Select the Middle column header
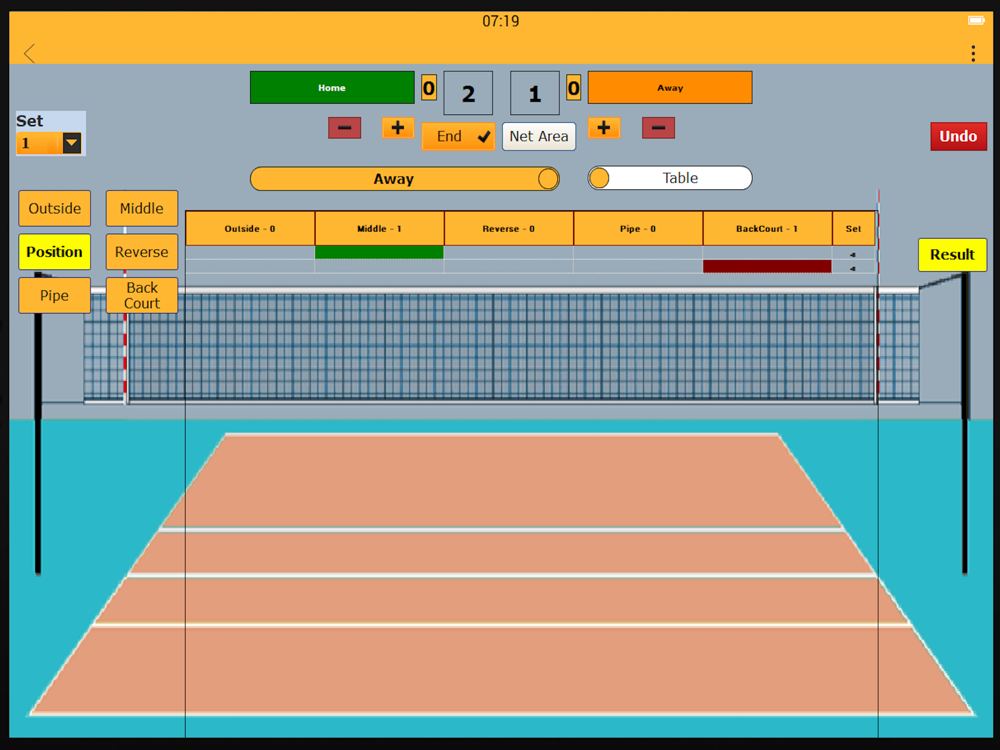This screenshot has height=750, width=1000. 379,228
